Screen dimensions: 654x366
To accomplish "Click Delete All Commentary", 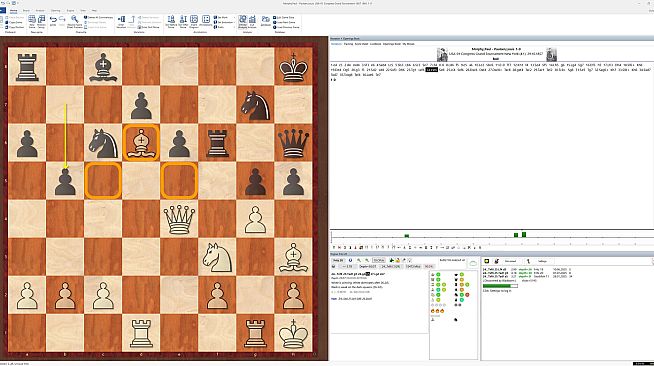I will pos(98,18).
